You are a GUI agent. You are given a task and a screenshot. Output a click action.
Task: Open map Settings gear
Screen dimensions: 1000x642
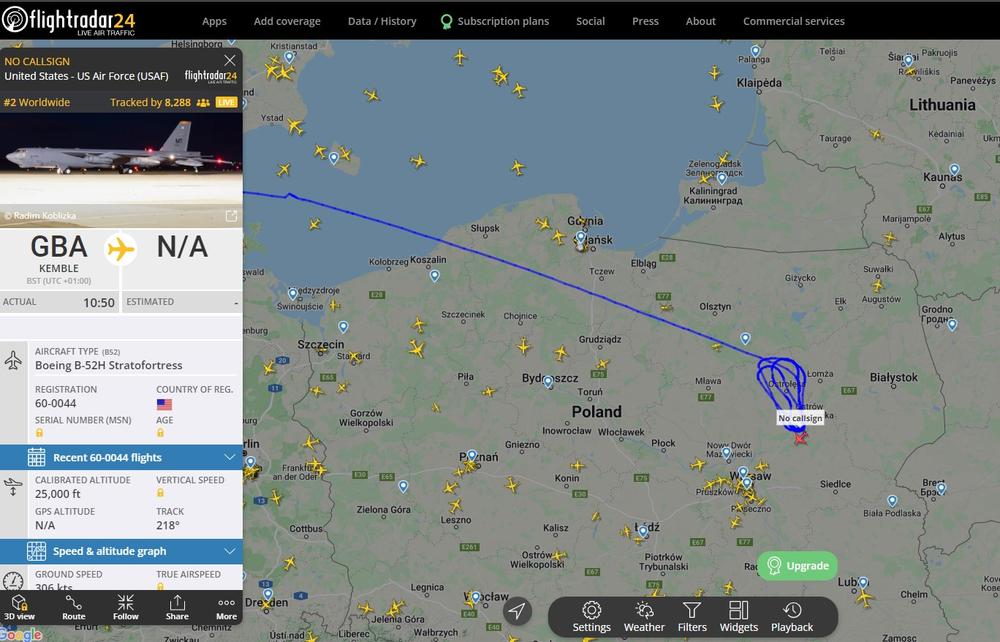pyautogui.click(x=591, y=616)
